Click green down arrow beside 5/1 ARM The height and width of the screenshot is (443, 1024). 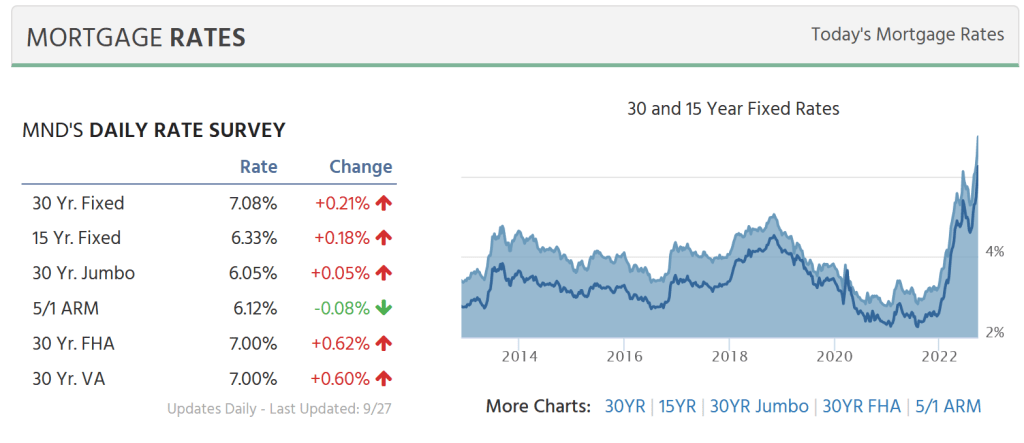(384, 308)
